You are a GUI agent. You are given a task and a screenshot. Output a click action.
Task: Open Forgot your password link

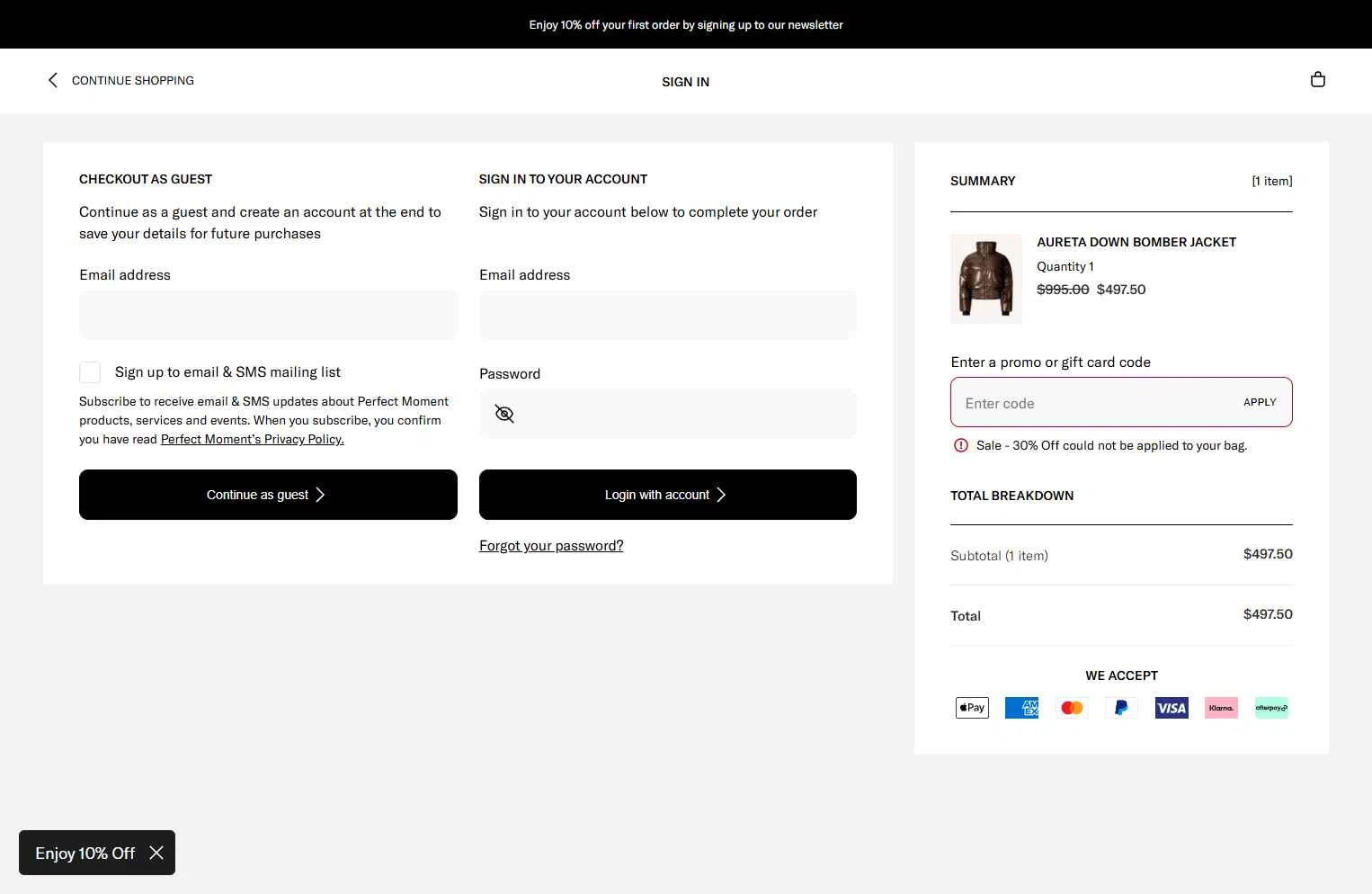551,546
